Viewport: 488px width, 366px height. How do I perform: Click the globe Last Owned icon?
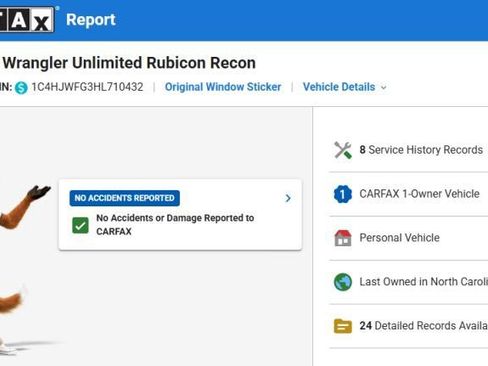[343, 282]
